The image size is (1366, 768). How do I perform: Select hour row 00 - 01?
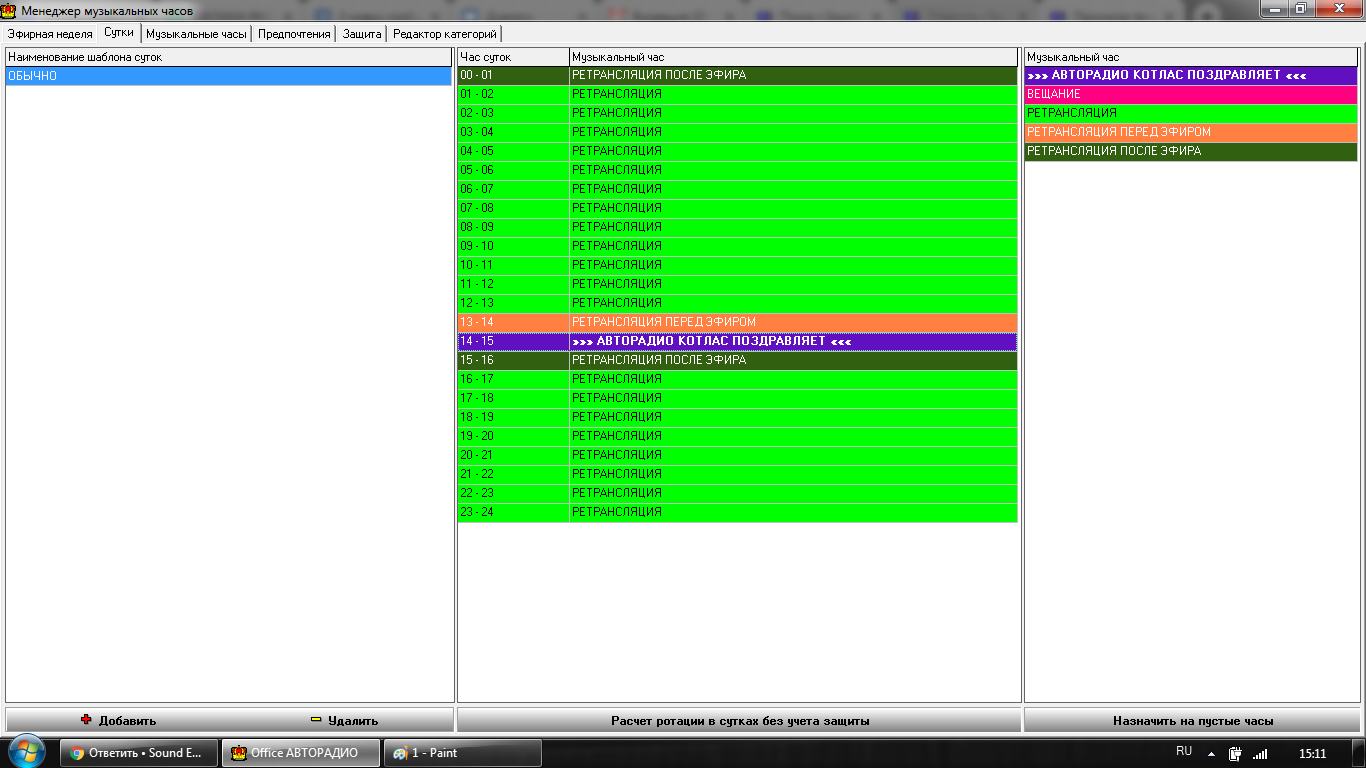tap(737, 76)
